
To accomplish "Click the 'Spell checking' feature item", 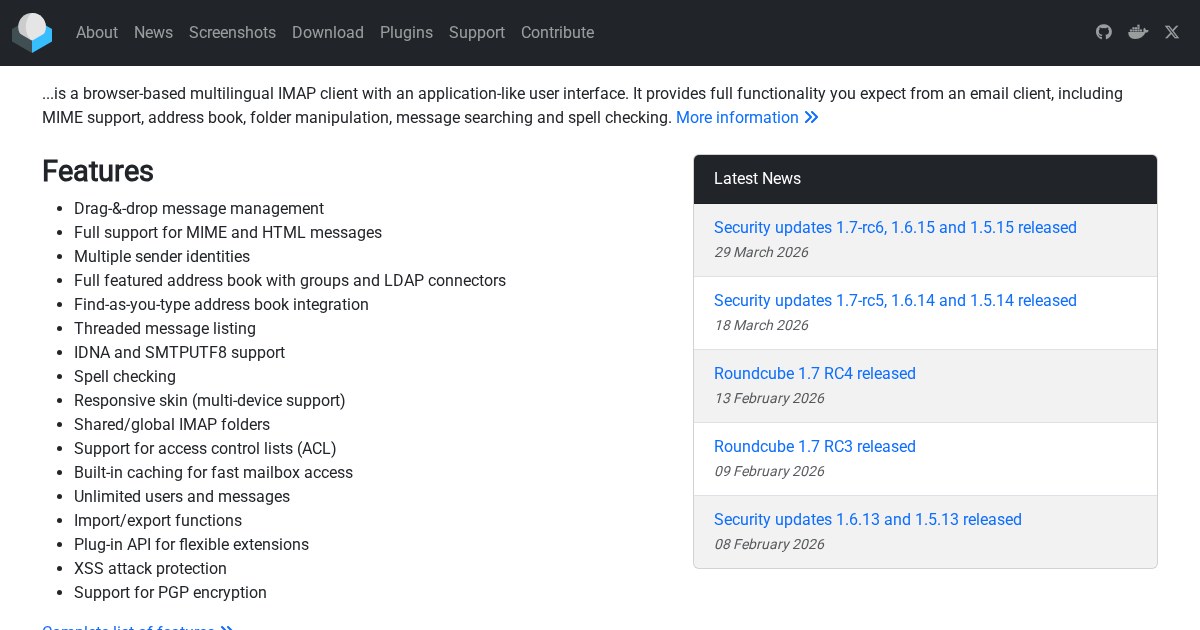I will (x=125, y=377).
